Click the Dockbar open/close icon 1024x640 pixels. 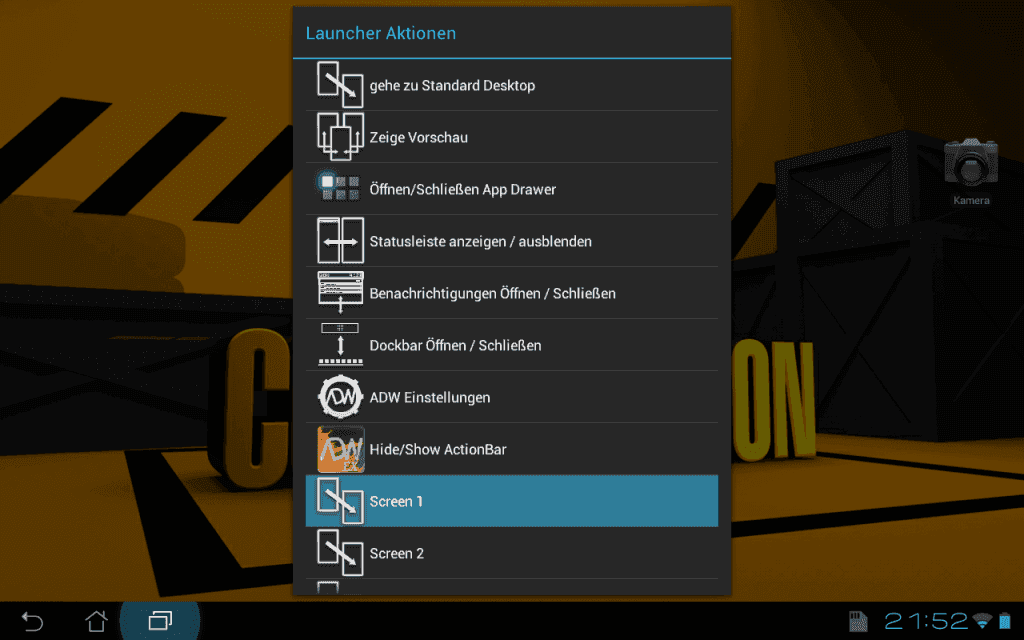pos(340,345)
